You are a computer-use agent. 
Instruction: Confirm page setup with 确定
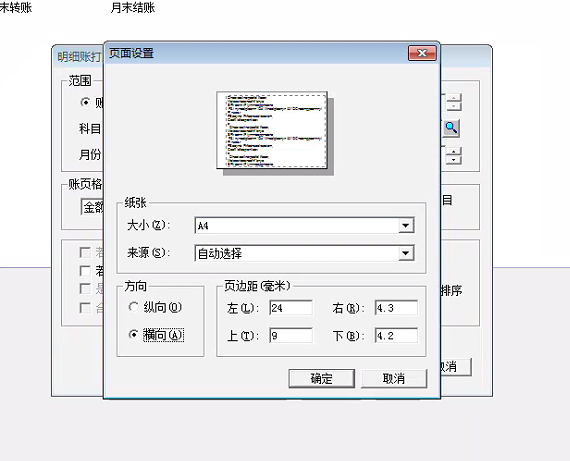pos(321,378)
